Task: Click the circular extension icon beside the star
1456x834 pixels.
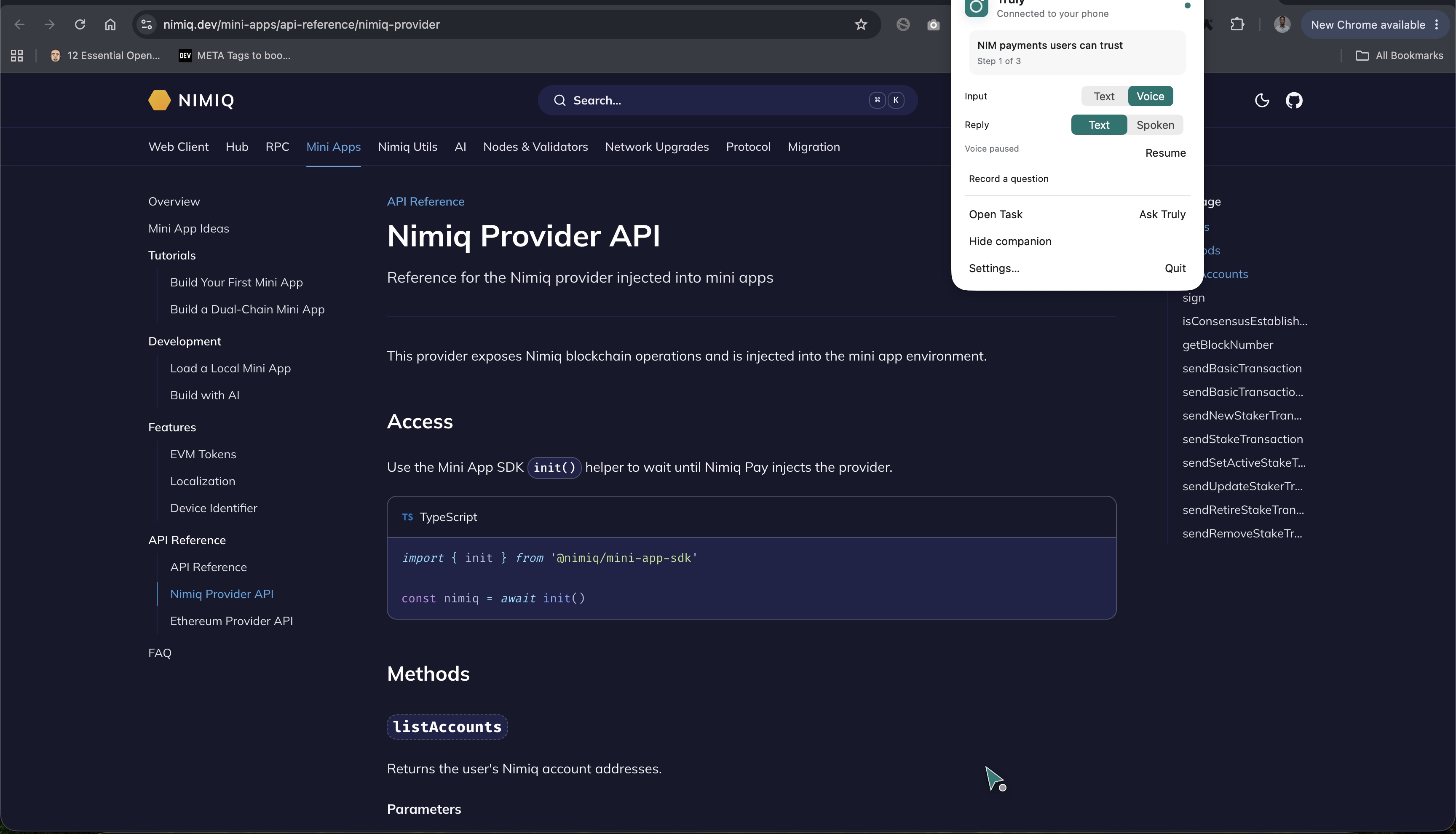Action: click(903, 24)
